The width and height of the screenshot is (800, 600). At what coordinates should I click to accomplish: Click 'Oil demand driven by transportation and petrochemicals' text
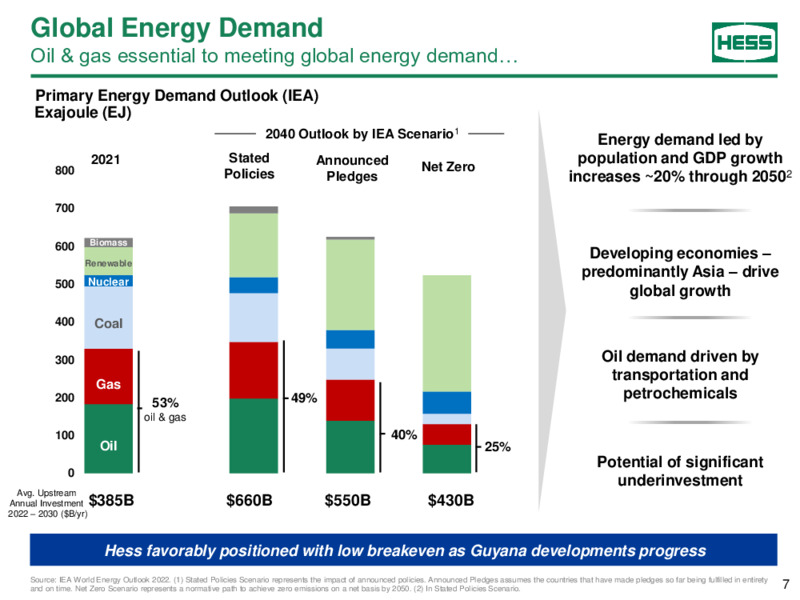click(680, 374)
